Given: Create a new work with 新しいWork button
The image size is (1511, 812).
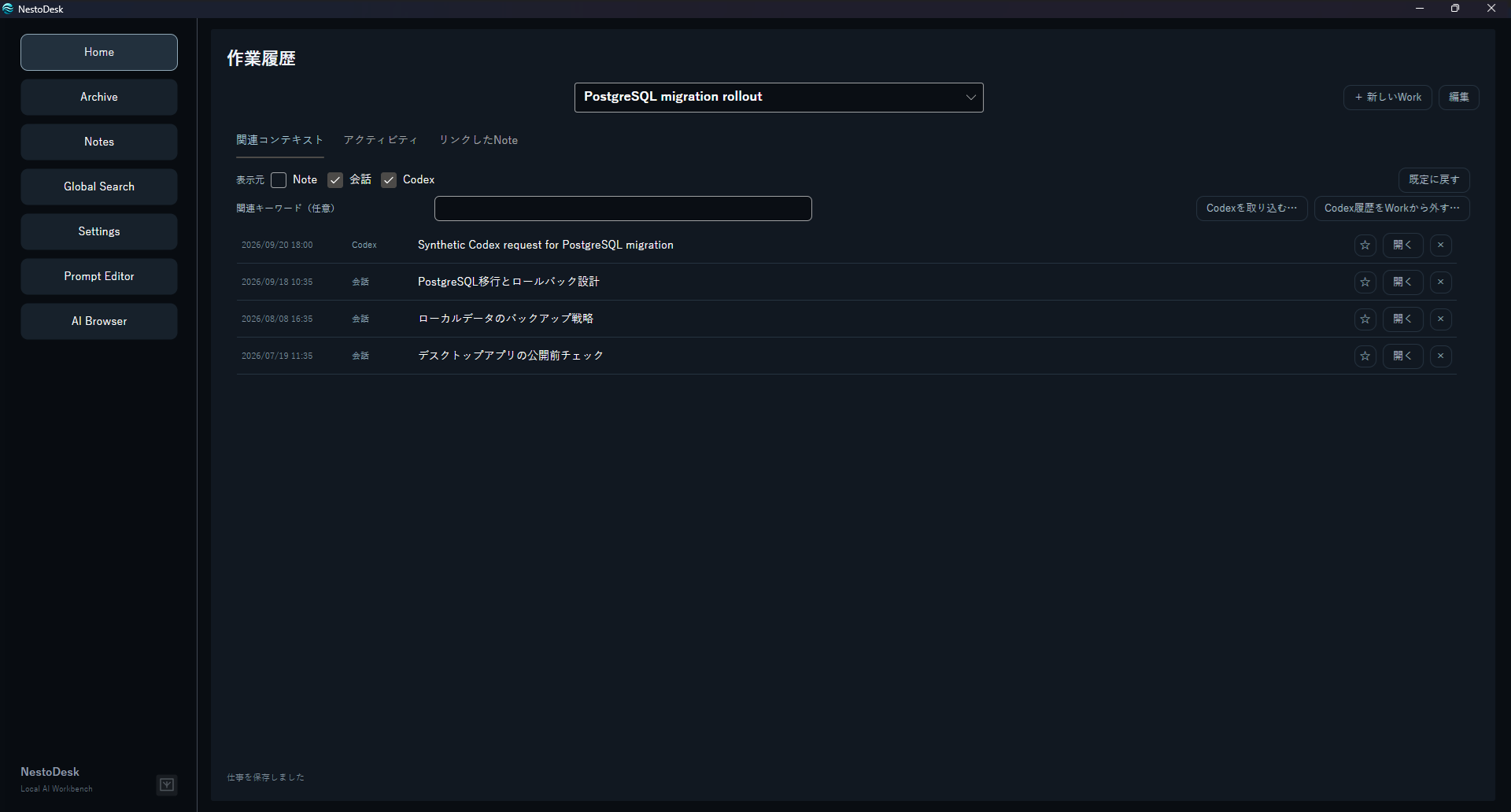Looking at the screenshot, I should [1387, 98].
